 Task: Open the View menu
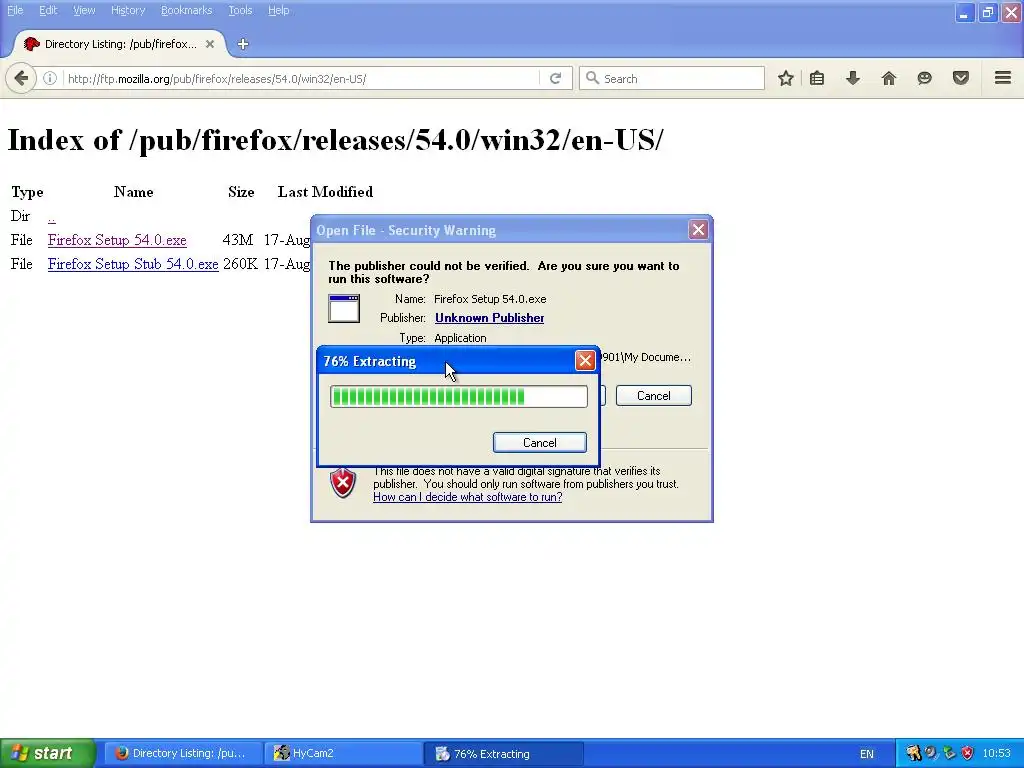click(x=84, y=10)
